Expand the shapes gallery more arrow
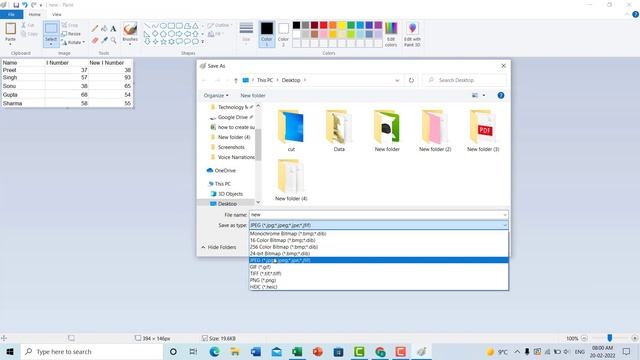Screen dimensions: 640x360 click(203, 42)
